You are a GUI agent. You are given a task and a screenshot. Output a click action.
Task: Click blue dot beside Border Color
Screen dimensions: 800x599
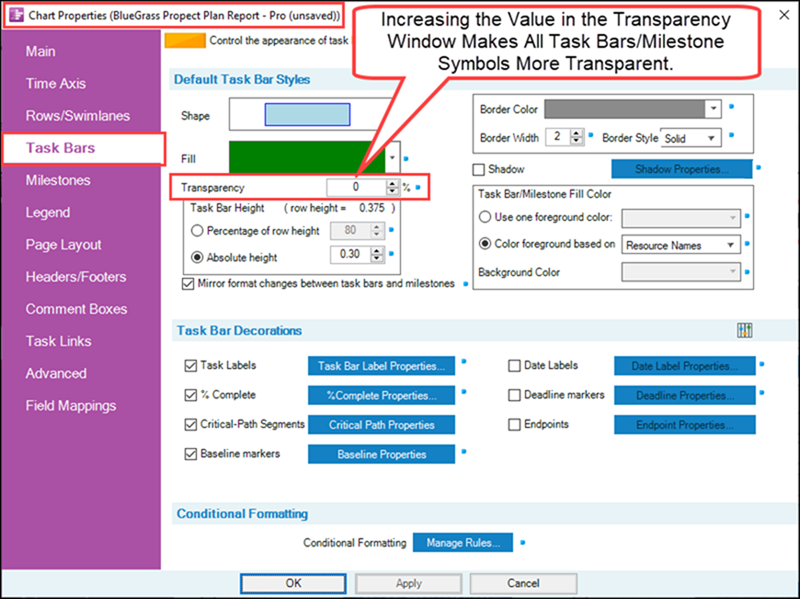click(x=731, y=107)
